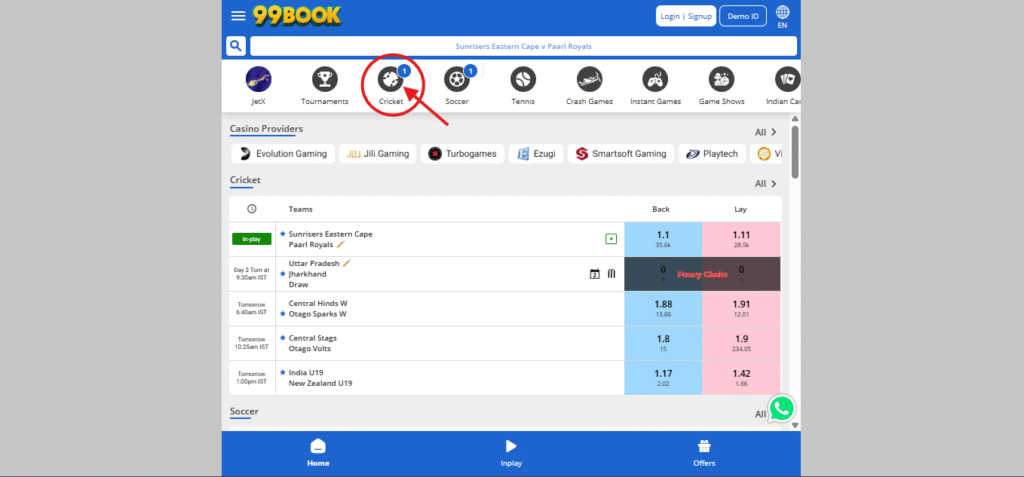Screen dimensions: 1024x477
Task: Star the Otago Sparks W match
Action: (283, 314)
